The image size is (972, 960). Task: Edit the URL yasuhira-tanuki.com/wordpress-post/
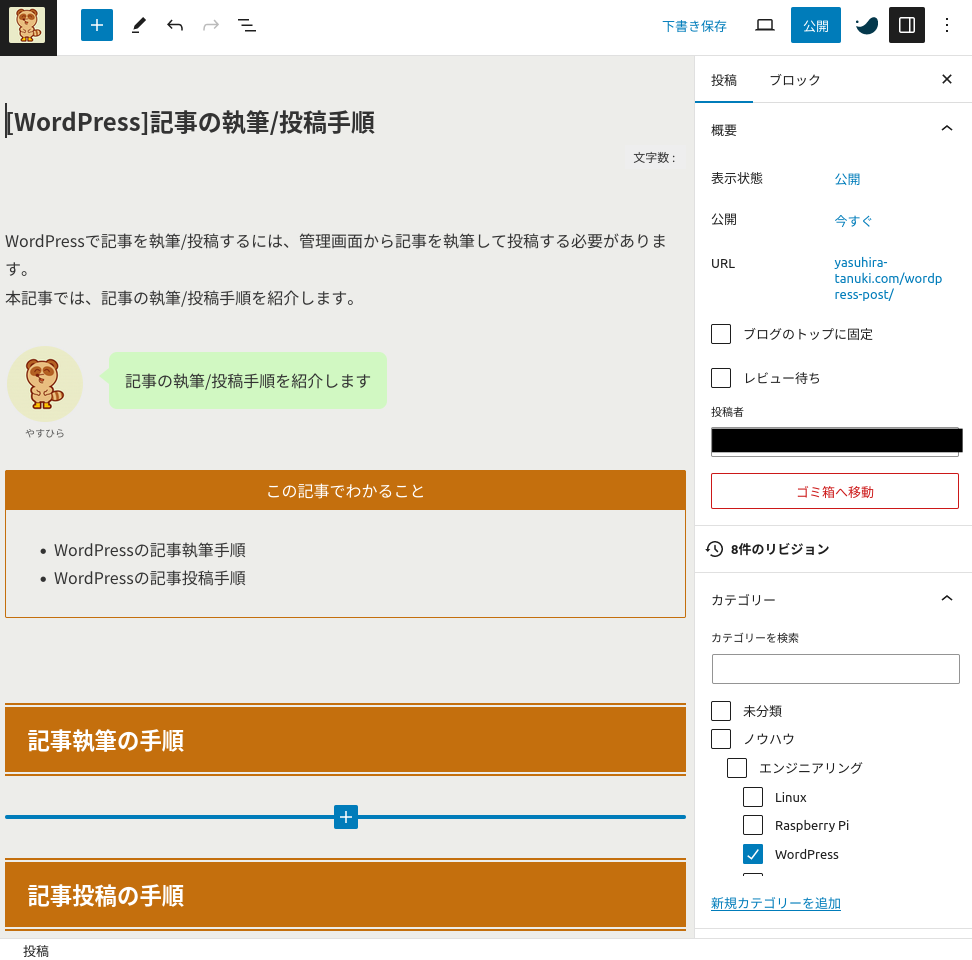(888, 278)
